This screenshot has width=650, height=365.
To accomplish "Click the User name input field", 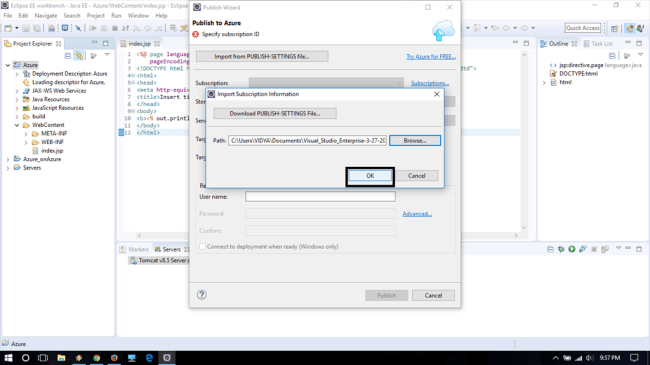I will coord(320,197).
